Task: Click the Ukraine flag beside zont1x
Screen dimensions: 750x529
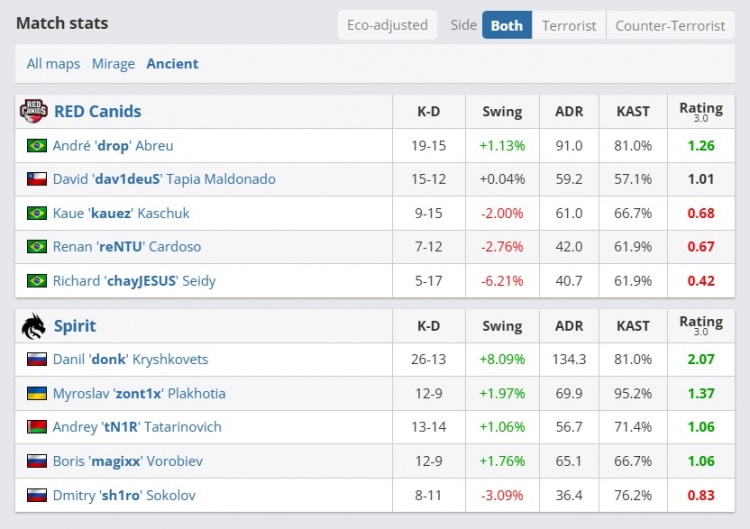Action: coord(37,393)
